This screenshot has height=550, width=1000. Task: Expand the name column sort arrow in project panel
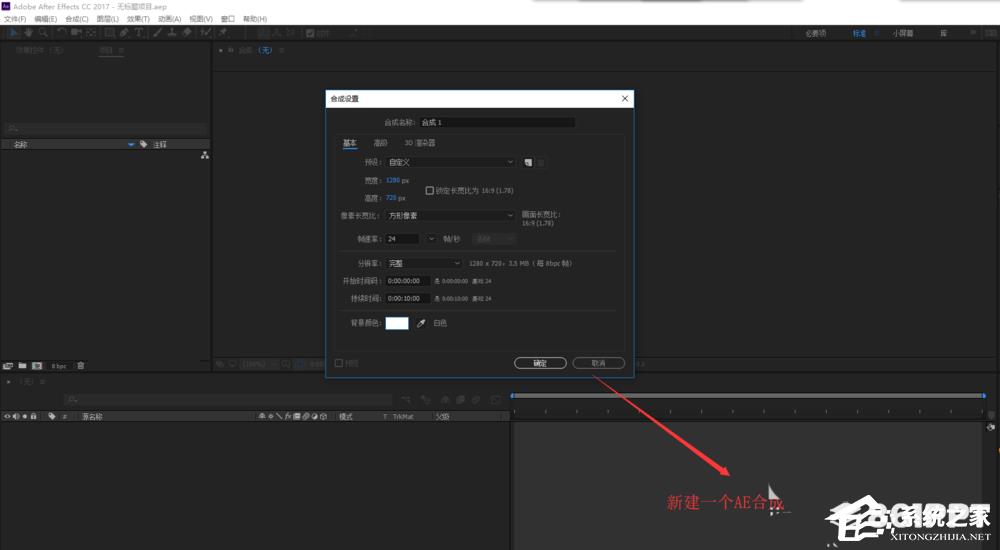(x=131, y=144)
